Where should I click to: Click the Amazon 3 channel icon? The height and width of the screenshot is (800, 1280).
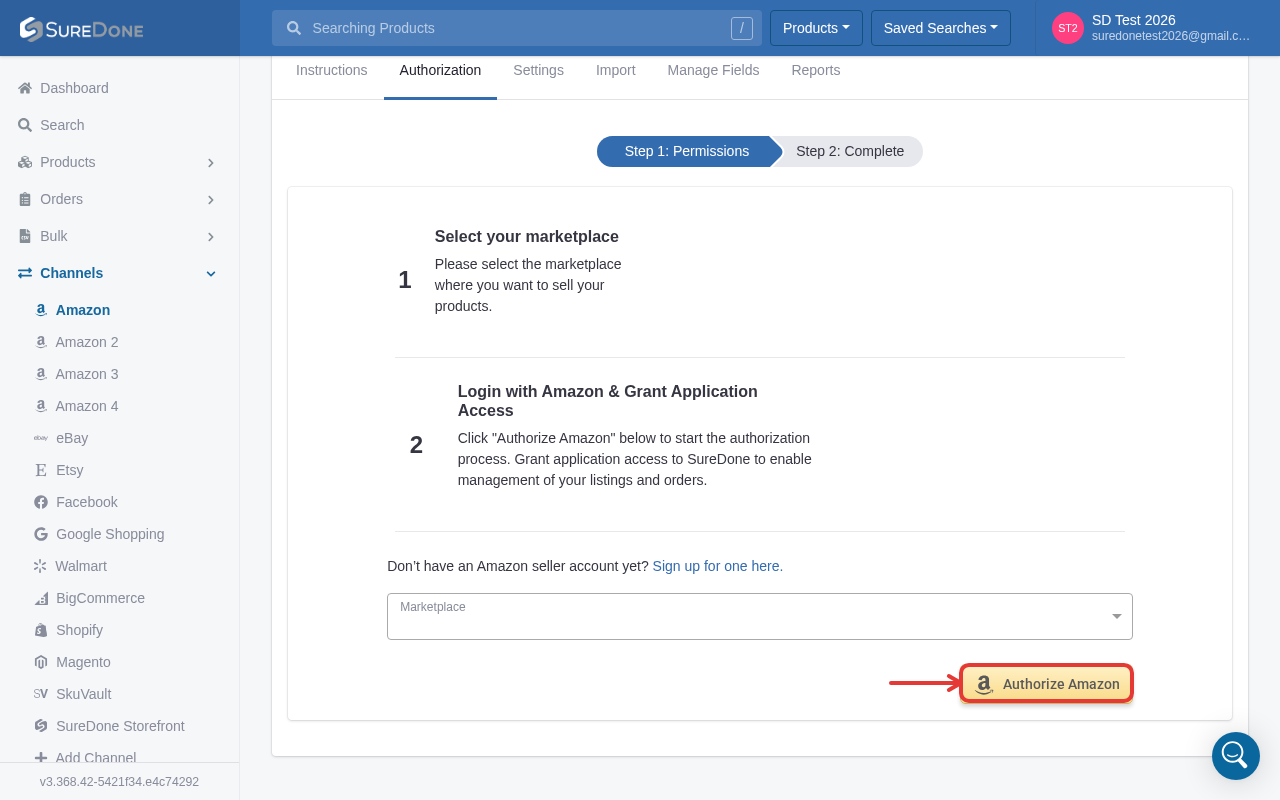[41, 374]
